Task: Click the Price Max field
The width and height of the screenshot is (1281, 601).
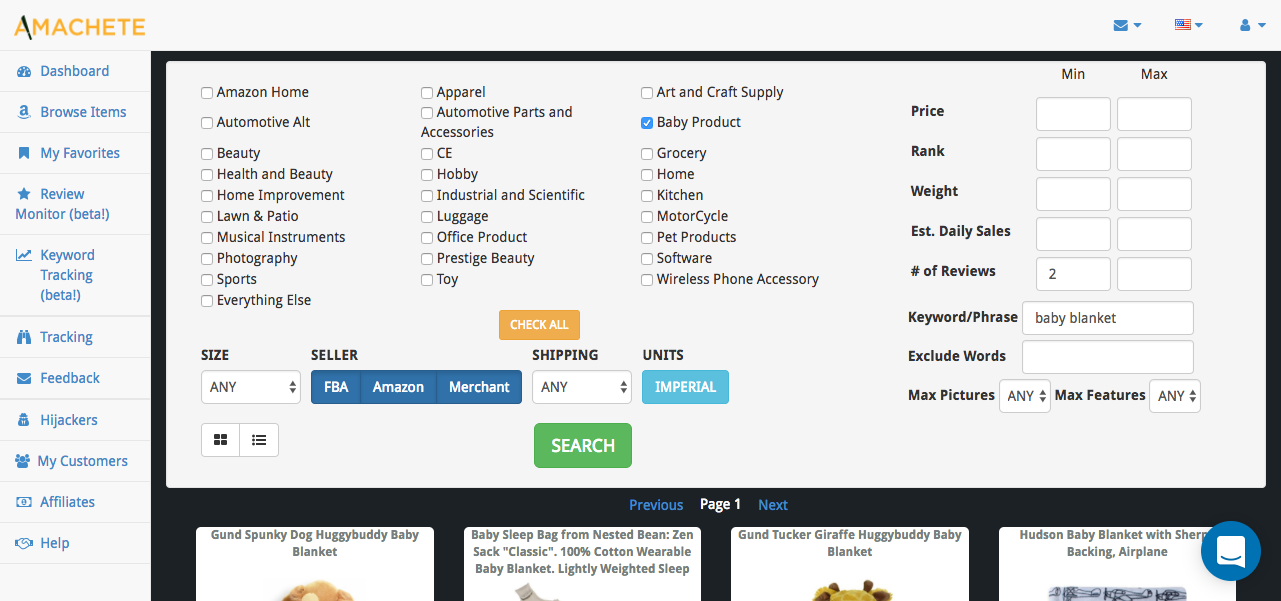Action: click(x=1154, y=114)
